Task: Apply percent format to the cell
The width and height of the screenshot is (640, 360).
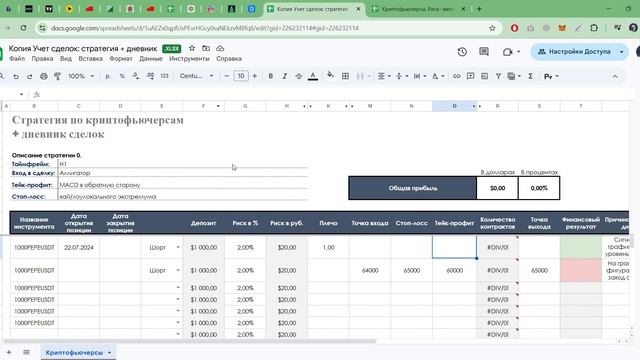Action: pyautogui.click(x=122, y=76)
